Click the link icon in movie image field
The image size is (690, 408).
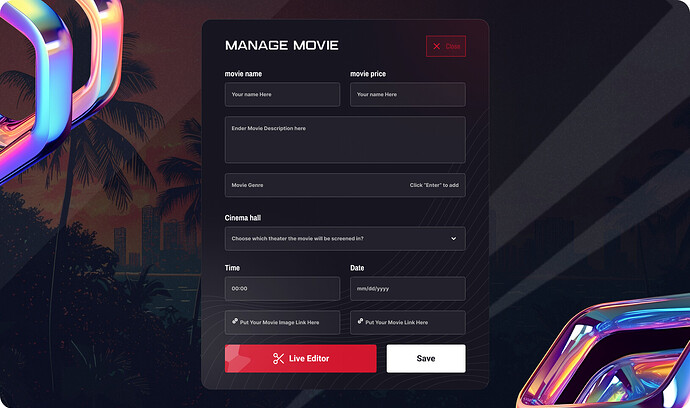coord(235,321)
